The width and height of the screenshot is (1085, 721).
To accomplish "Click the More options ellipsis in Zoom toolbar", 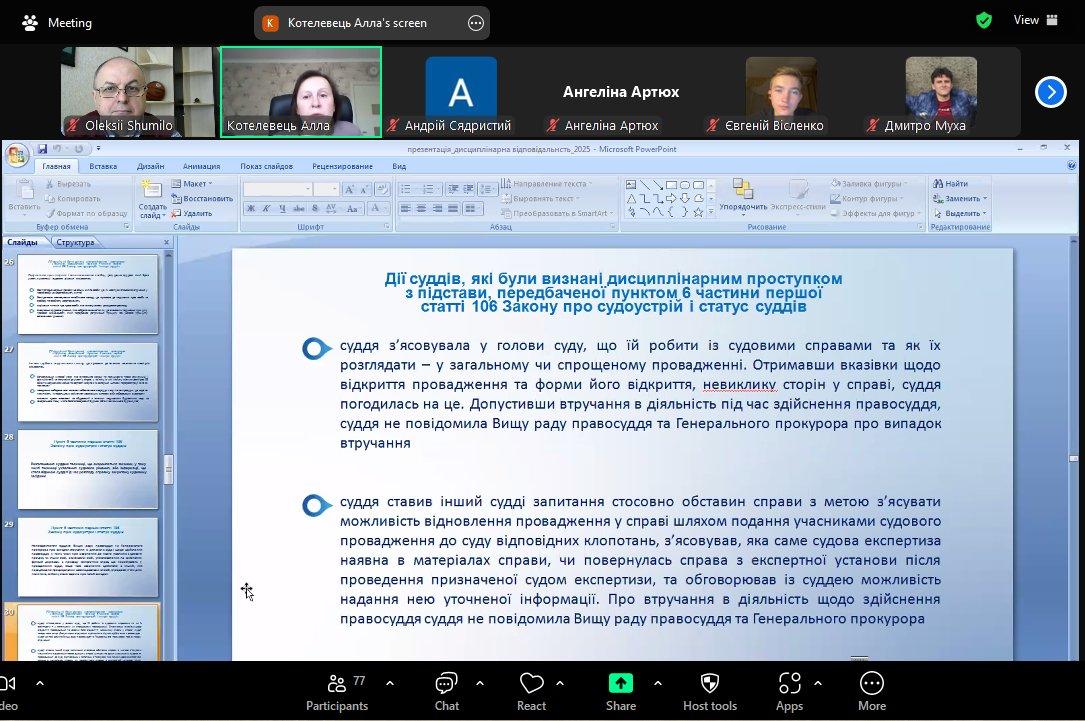I will pyautogui.click(x=872, y=691).
